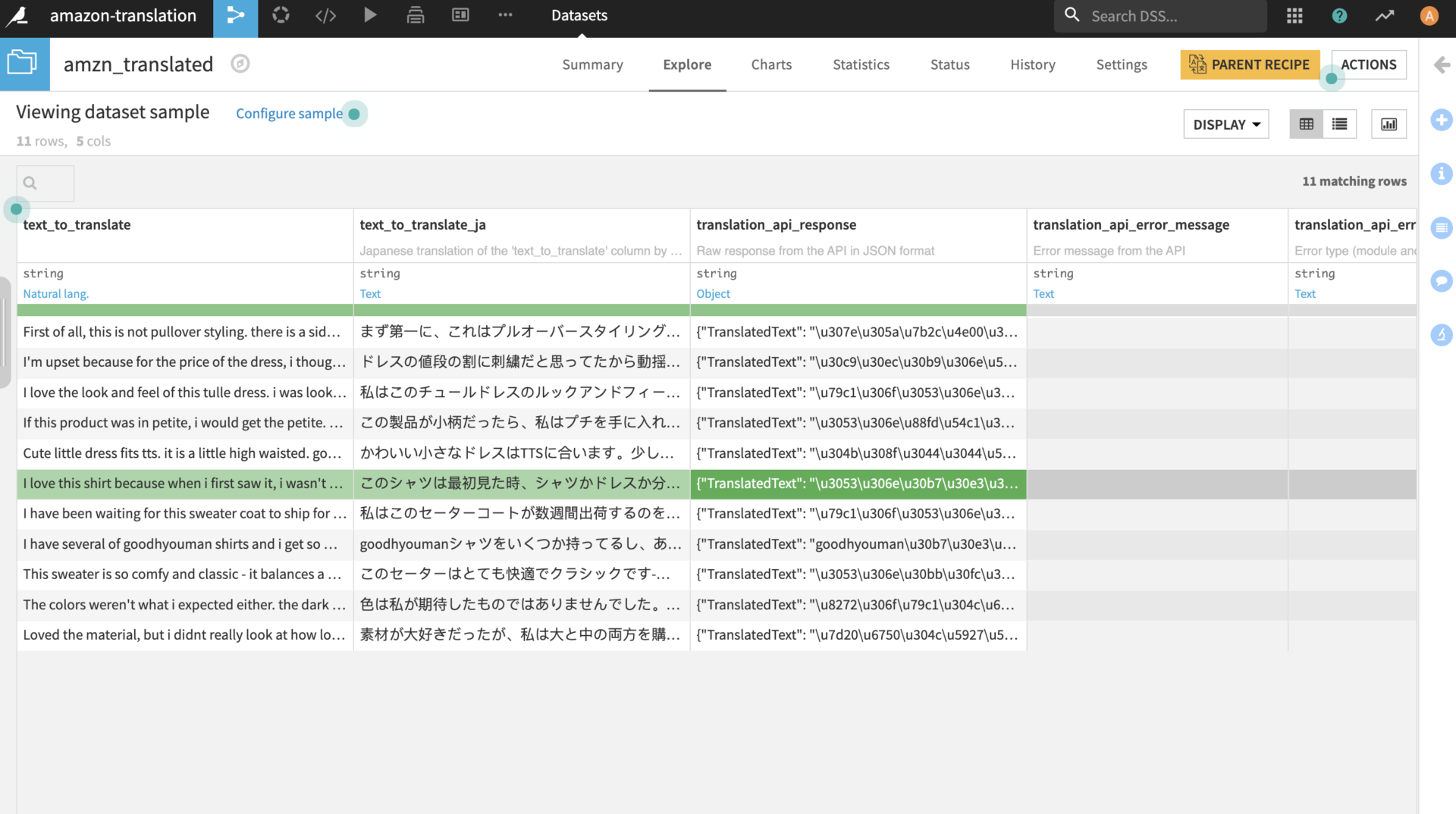Switch to the table view toggle near DISPLAY
This screenshot has height=814, width=1456.
tap(1306, 124)
